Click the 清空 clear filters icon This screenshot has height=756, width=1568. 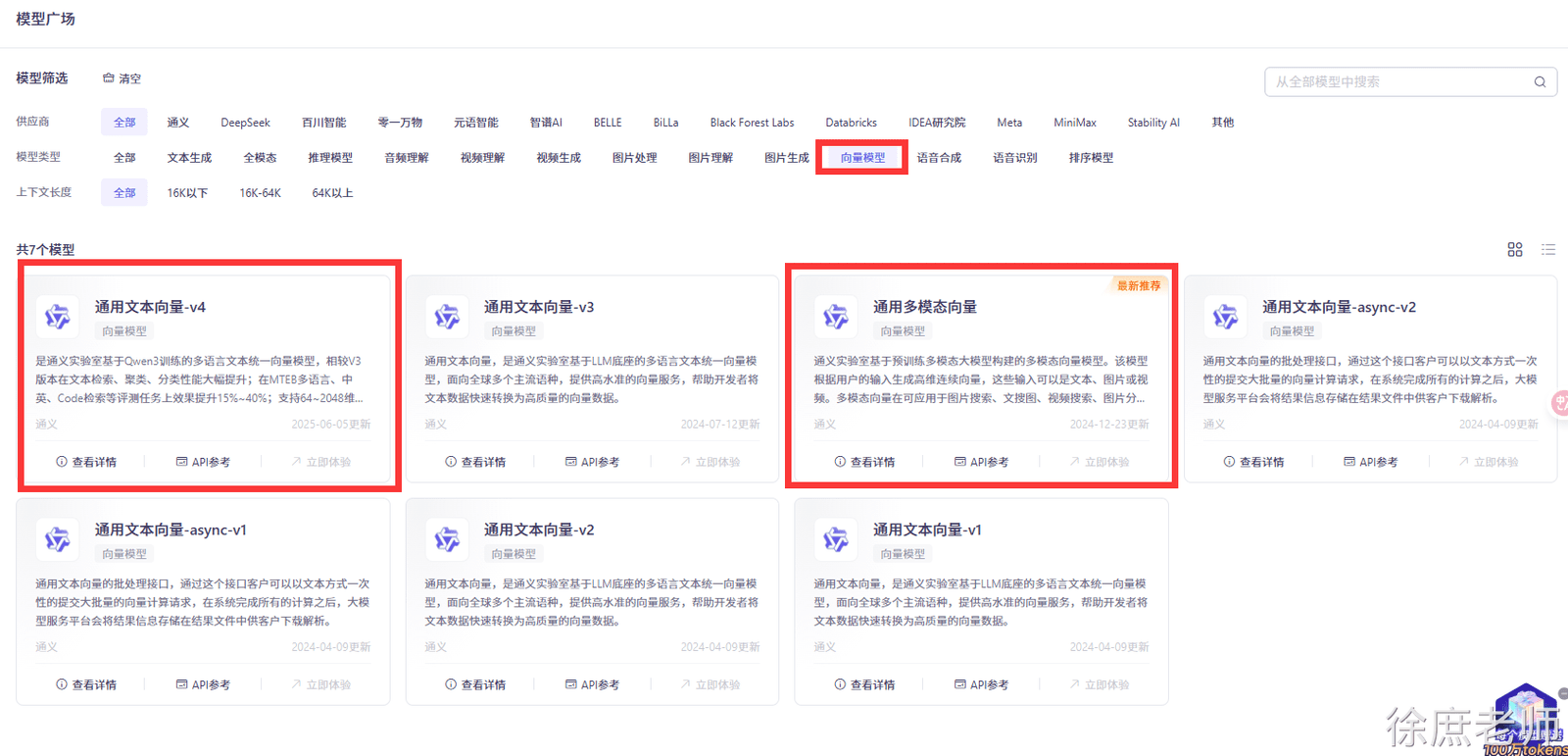109,78
